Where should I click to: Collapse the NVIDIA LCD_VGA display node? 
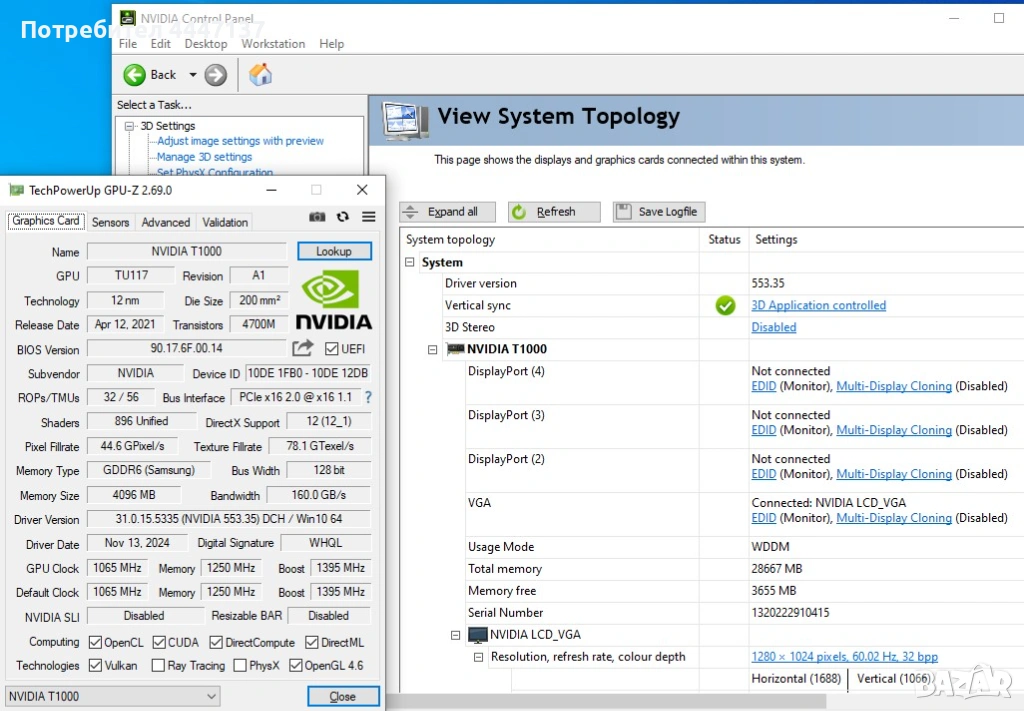456,635
